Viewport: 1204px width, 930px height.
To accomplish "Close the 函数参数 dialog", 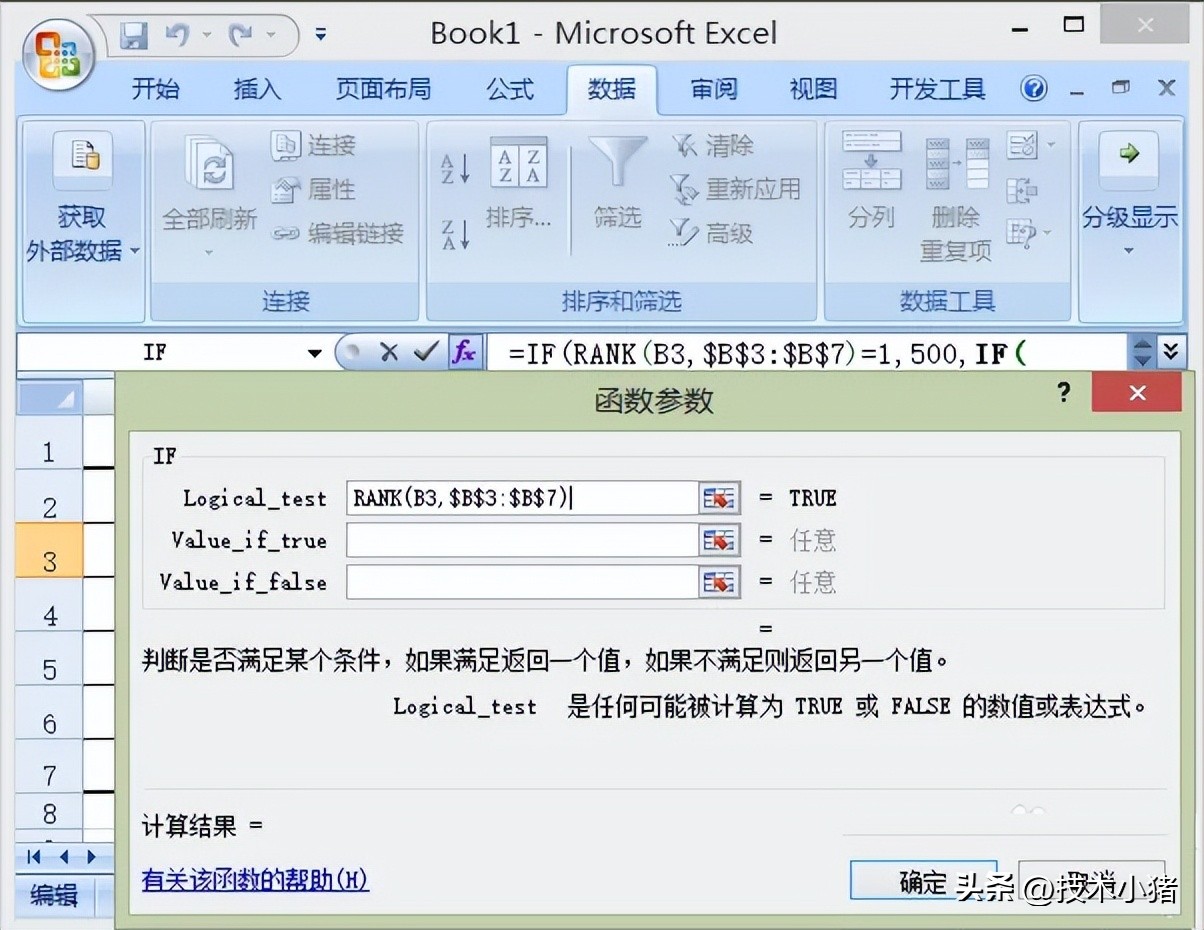I will (1138, 393).
